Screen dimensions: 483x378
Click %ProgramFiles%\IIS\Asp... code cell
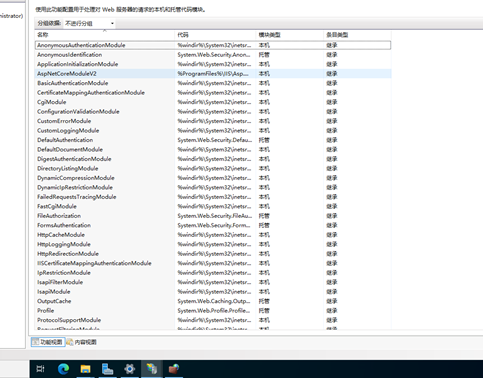(x=213, y=74)
